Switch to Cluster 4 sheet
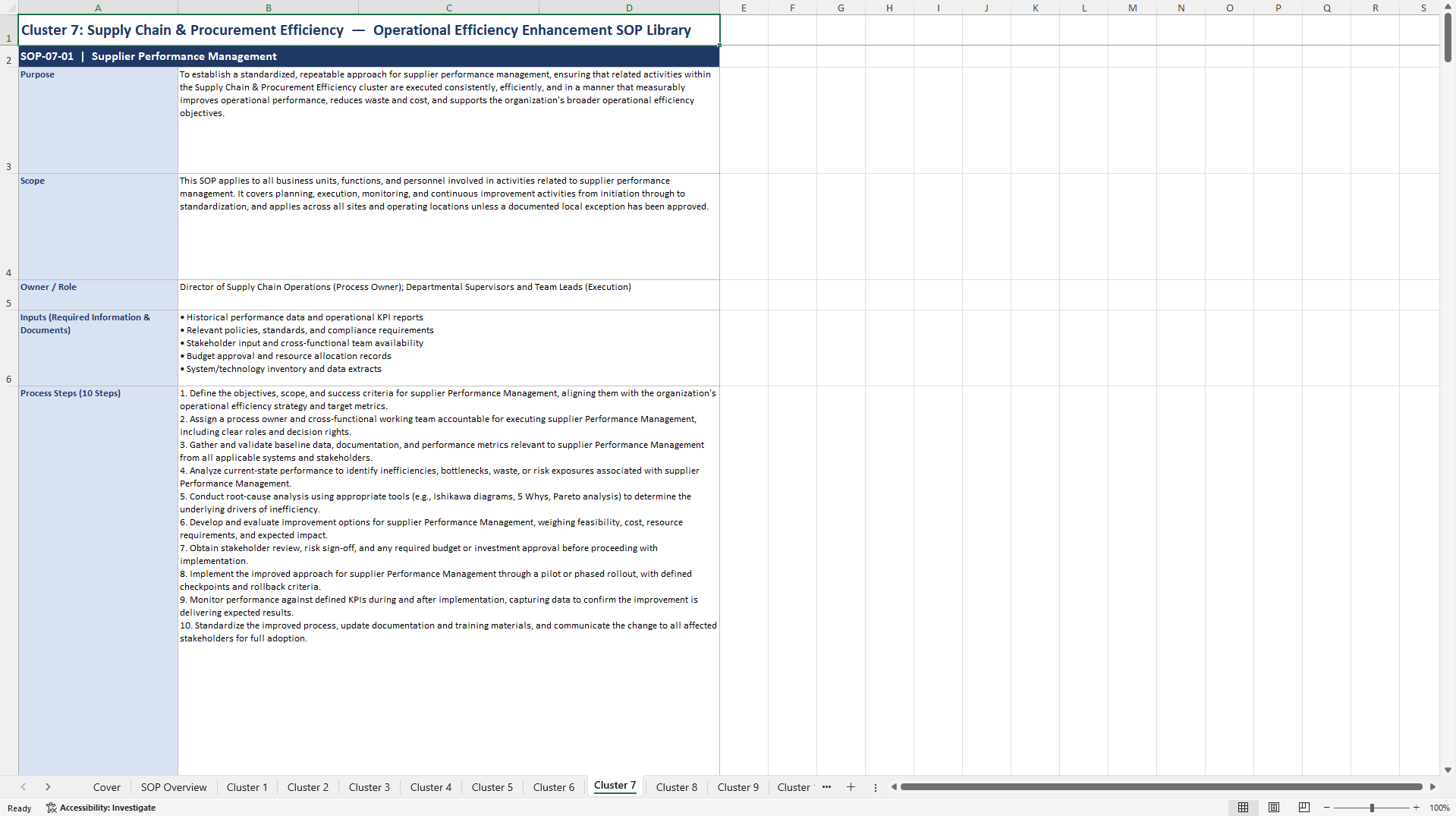 point(431,787)
